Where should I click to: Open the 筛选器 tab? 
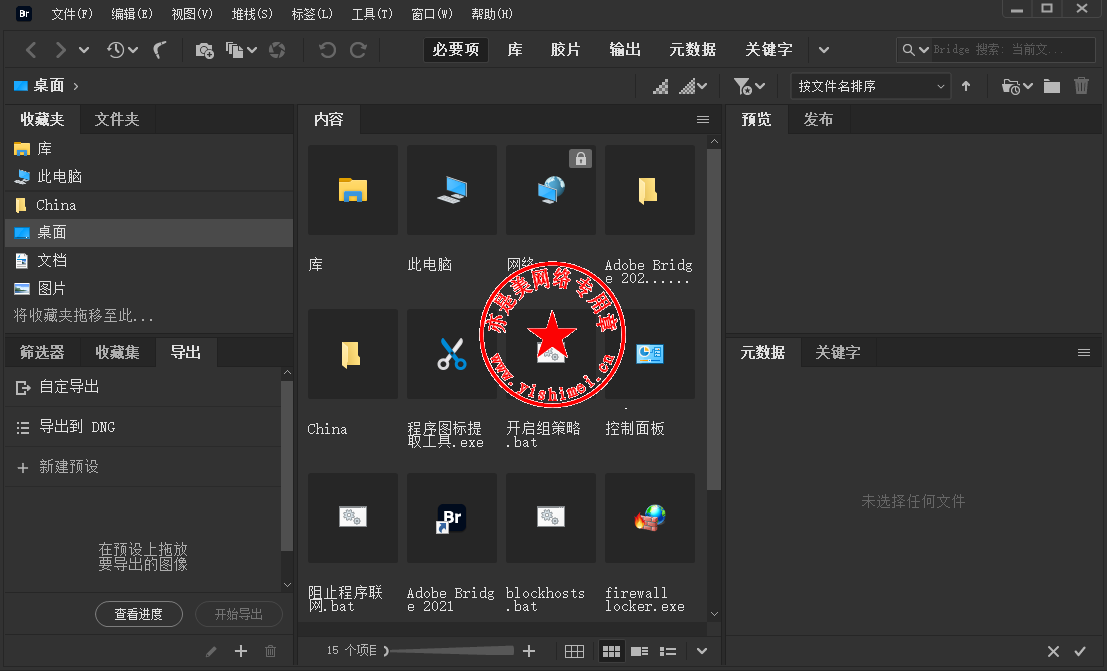pos(42,352)
